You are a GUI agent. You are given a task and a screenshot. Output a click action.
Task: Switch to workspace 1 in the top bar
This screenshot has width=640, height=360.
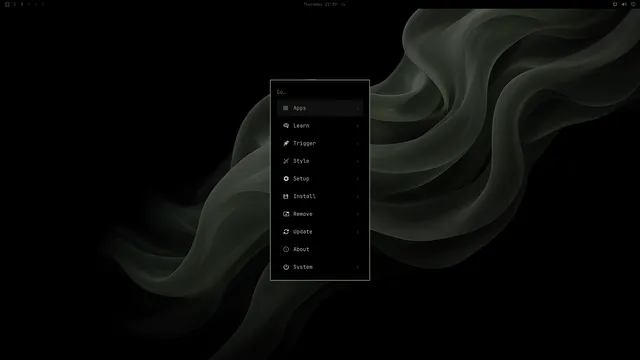pyautogui.click(x=15, y=4)
